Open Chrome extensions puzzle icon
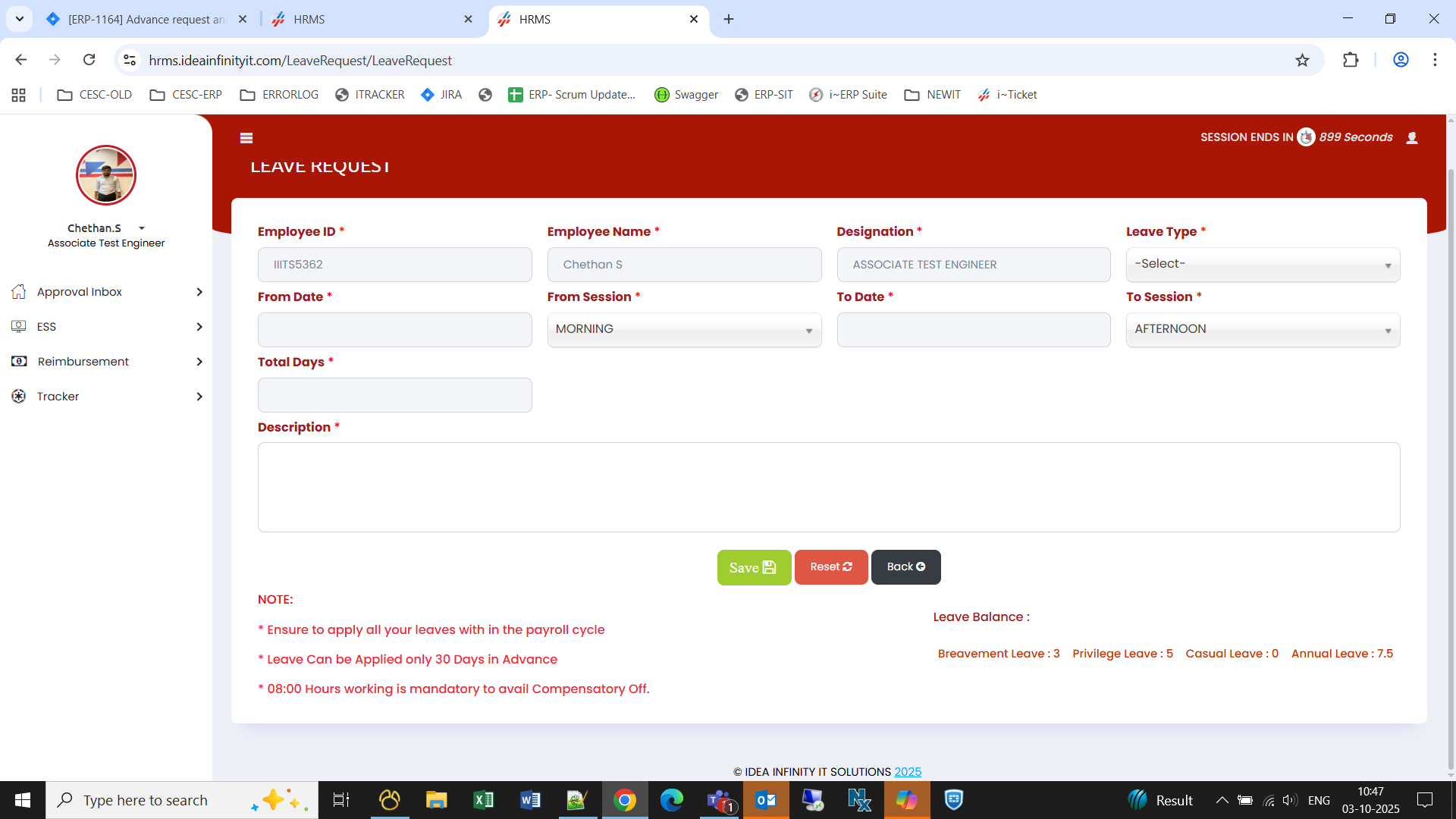The height and width of the screenshot is (819, 1456). point(1351,61)
